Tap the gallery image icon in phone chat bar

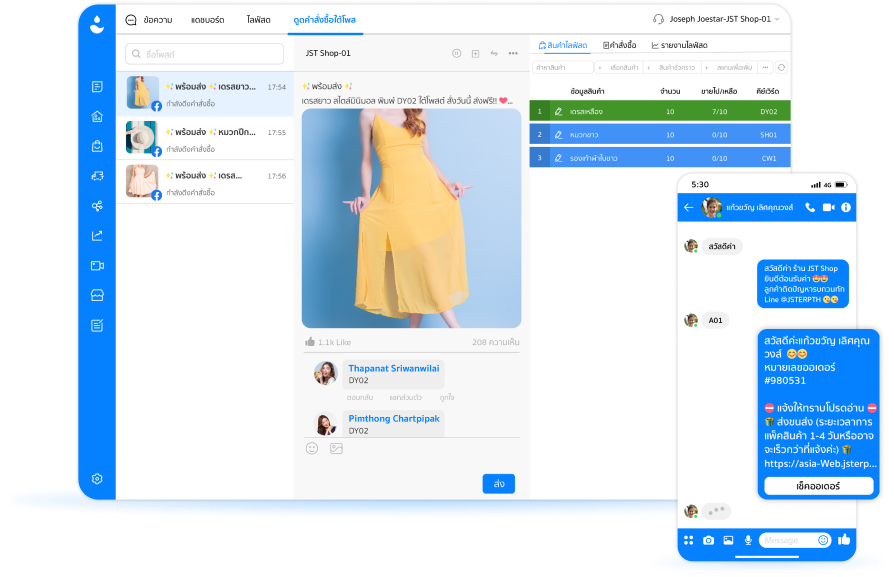[728, 540]
